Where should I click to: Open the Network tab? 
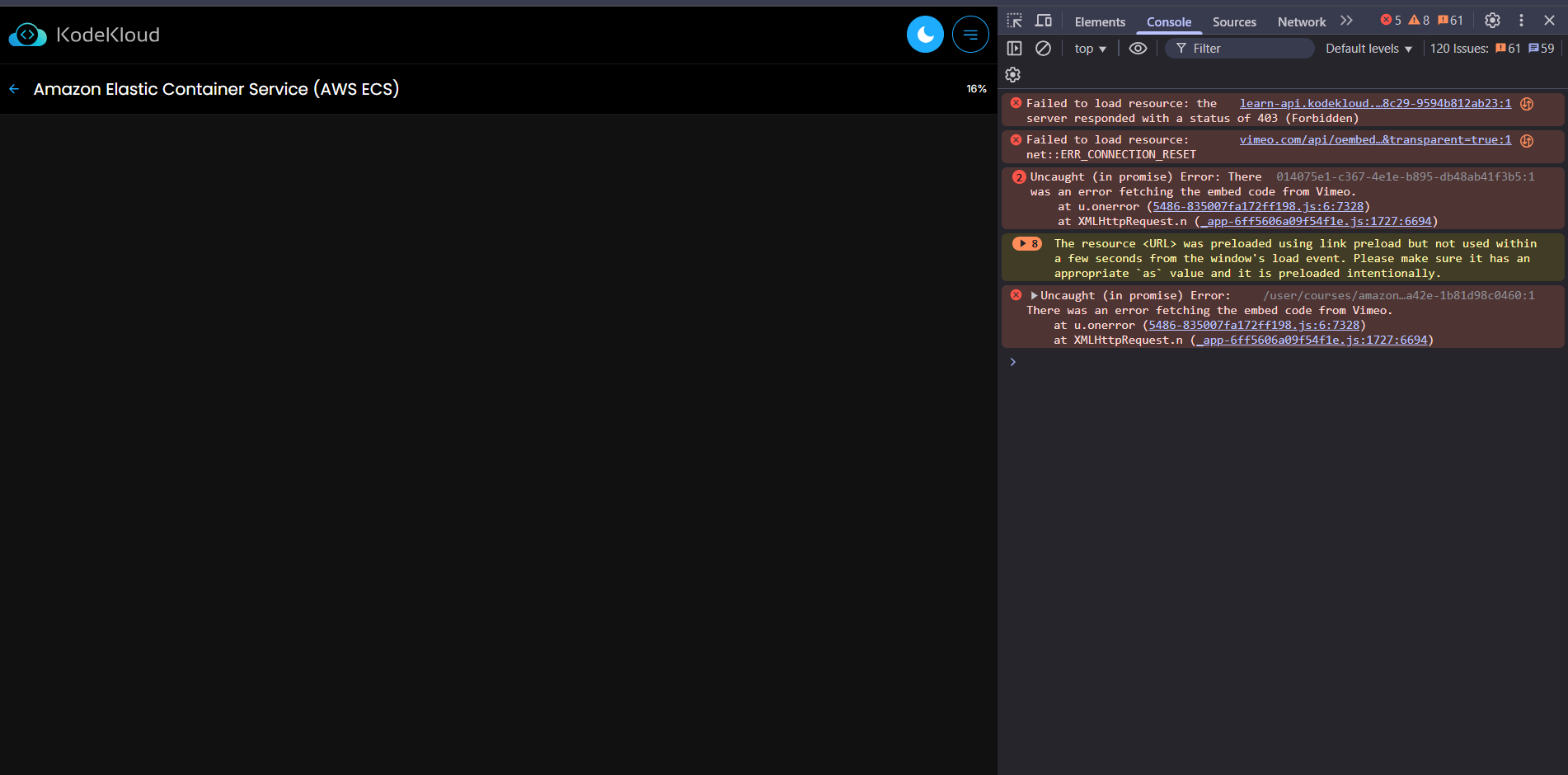coord(1302,22)
